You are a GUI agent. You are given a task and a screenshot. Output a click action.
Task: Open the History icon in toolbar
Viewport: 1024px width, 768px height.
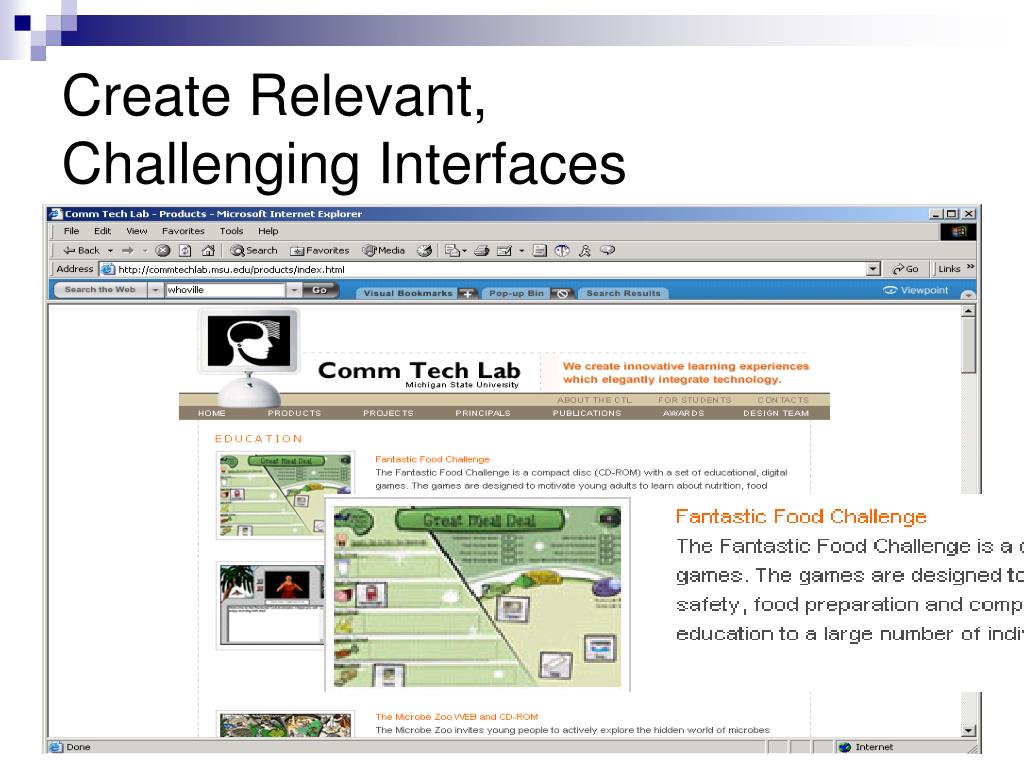click(x=424, y=251)
